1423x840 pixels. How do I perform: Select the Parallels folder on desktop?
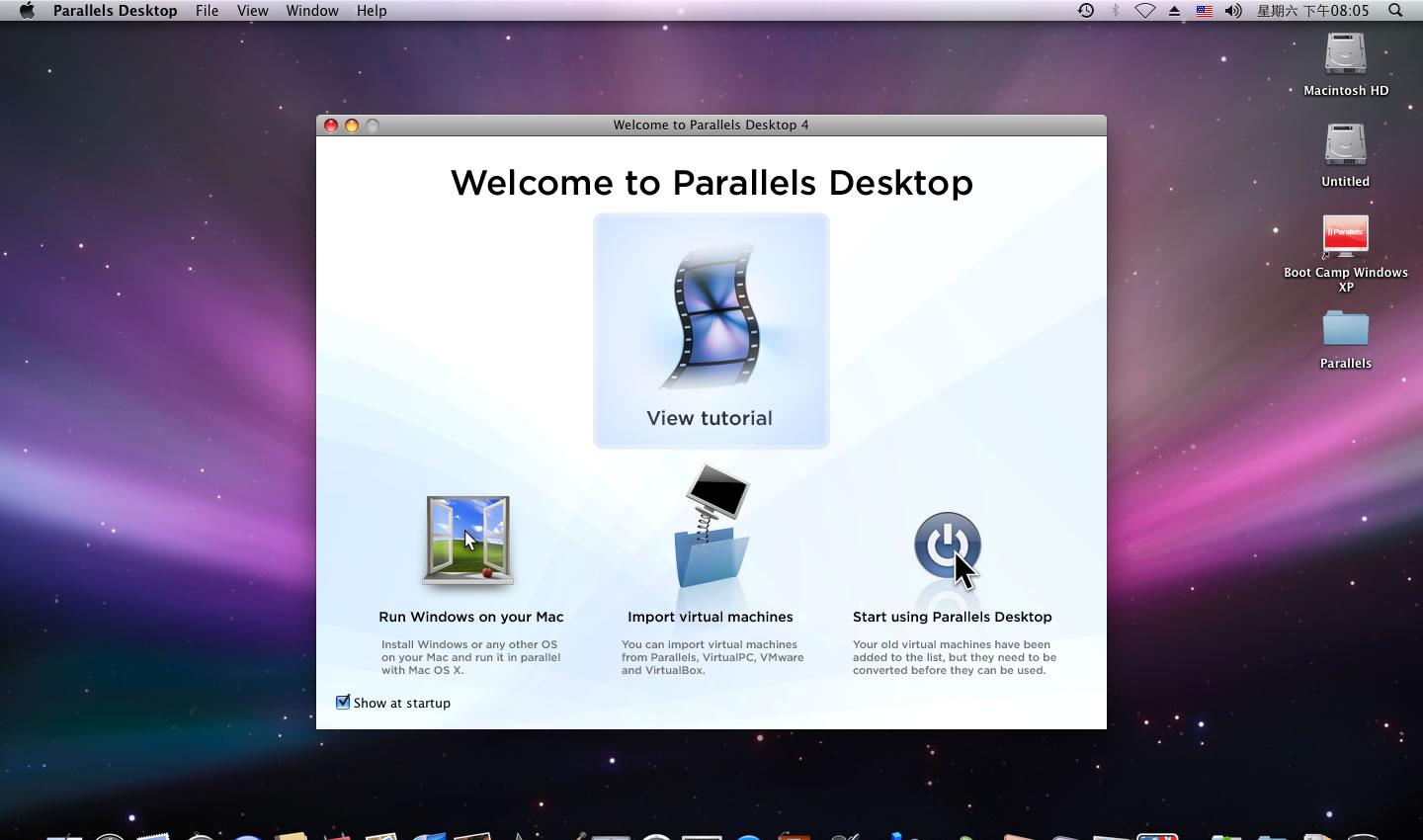pyautogui.click(x=1346, y=329)
